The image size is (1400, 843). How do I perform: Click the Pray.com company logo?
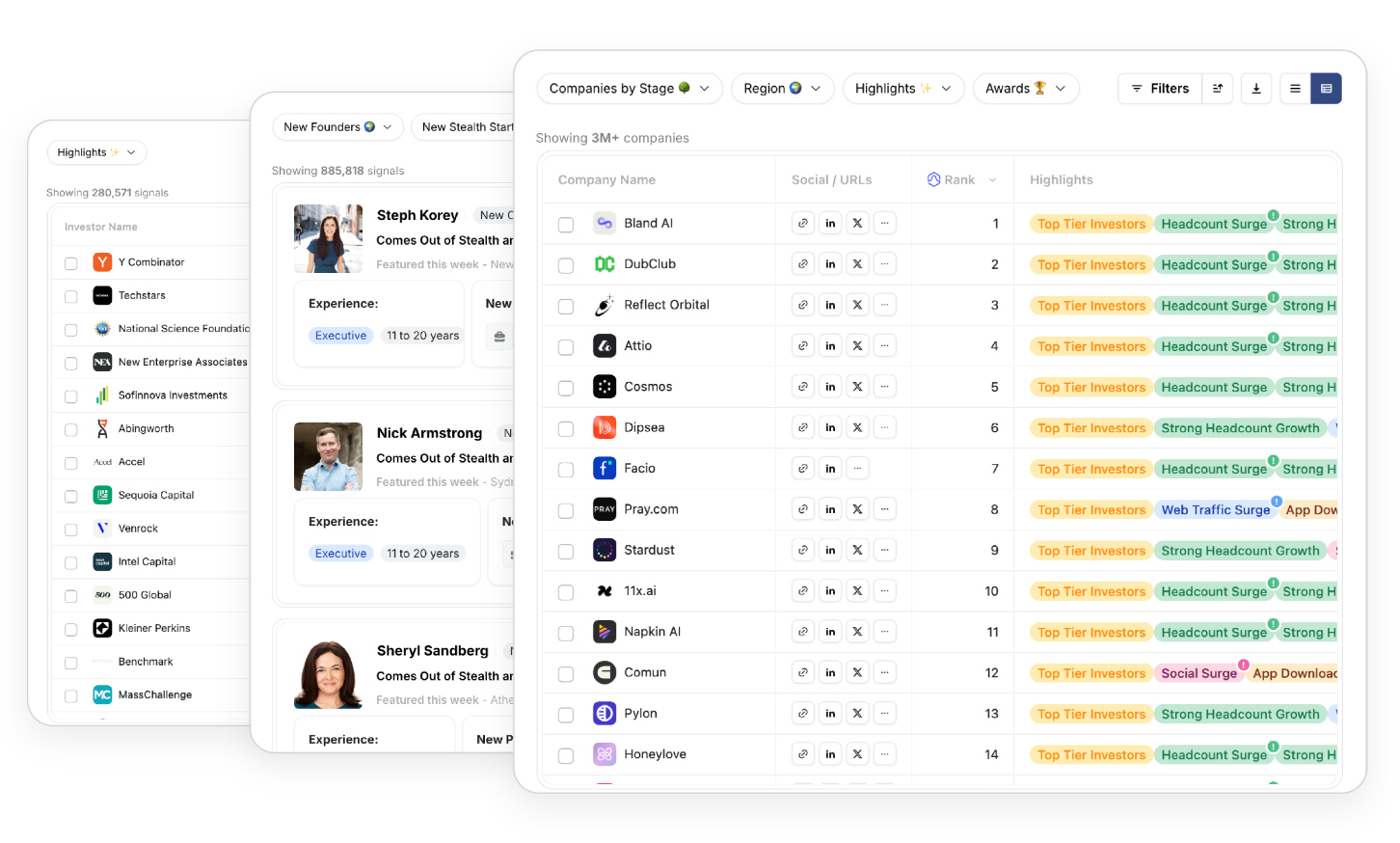(605, 509)
